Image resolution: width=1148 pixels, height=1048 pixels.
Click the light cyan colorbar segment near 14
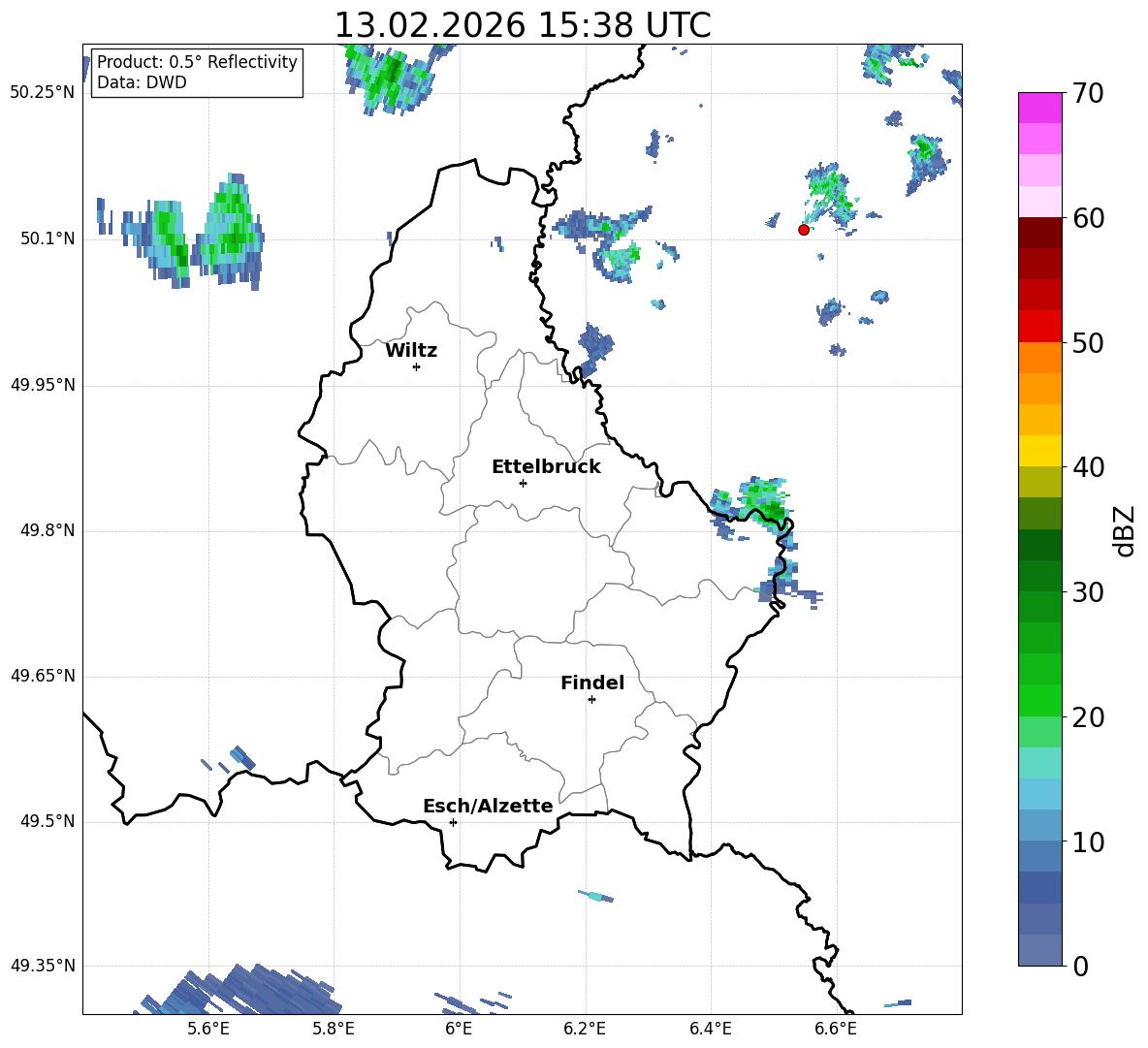pyautogui.click(x=1039, y=794)
